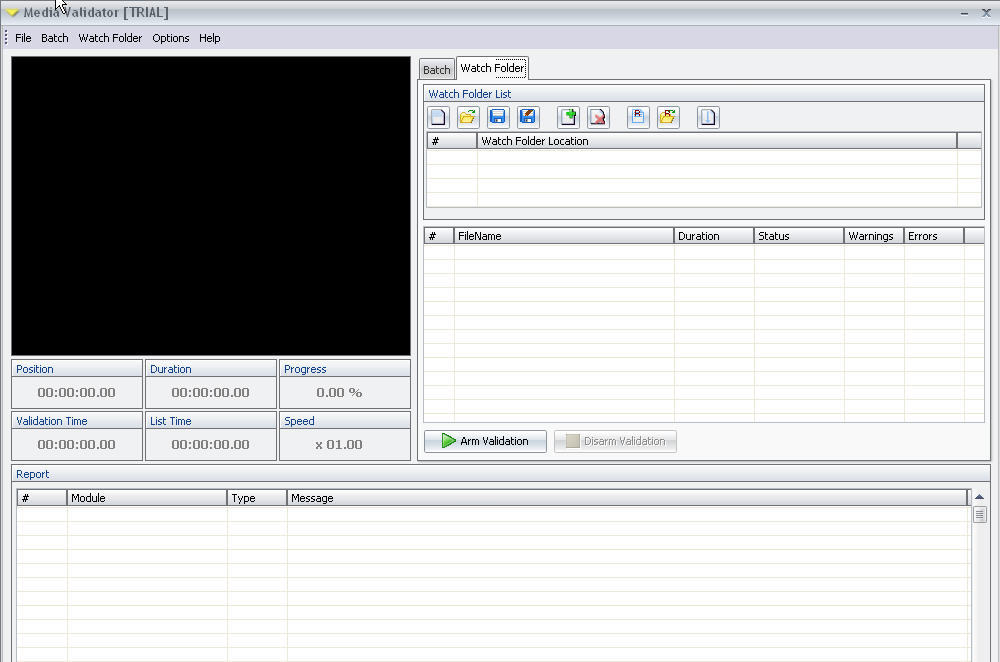This screenshot has height=662, width=1000.
Task: Save the watch folder list
Action: pyautogui.click(x=497, y=117)
